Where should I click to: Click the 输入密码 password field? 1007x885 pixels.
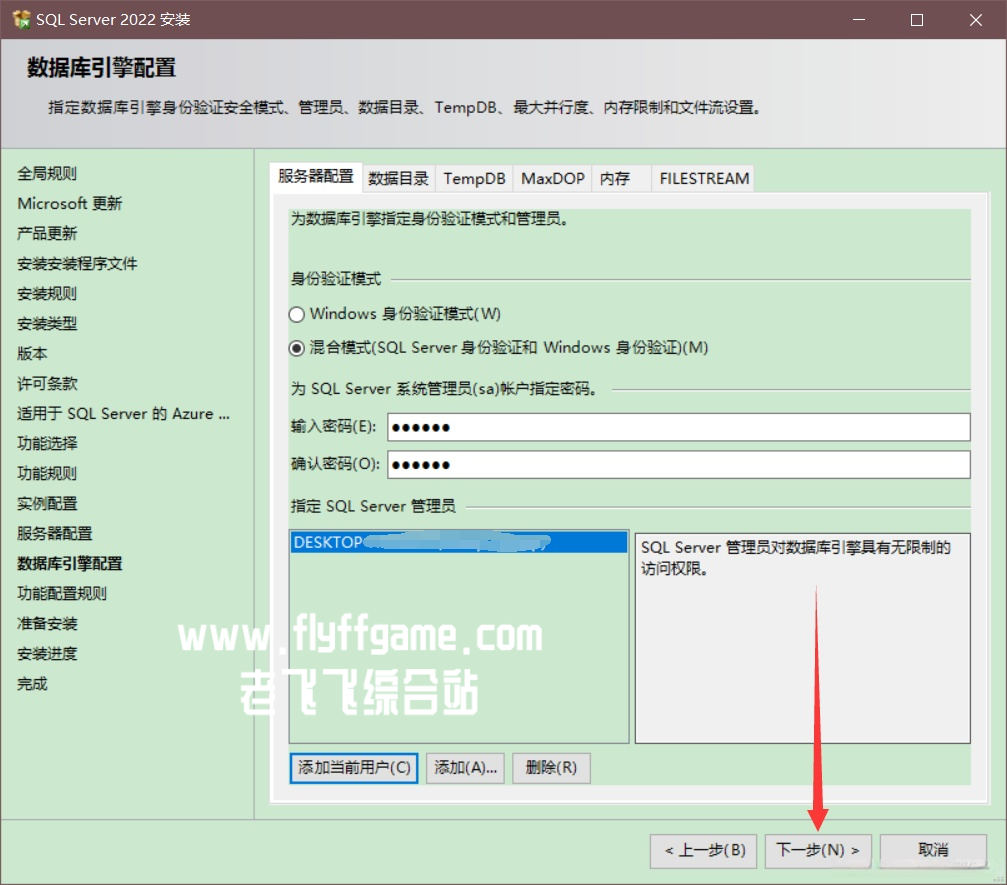(678, 427)
